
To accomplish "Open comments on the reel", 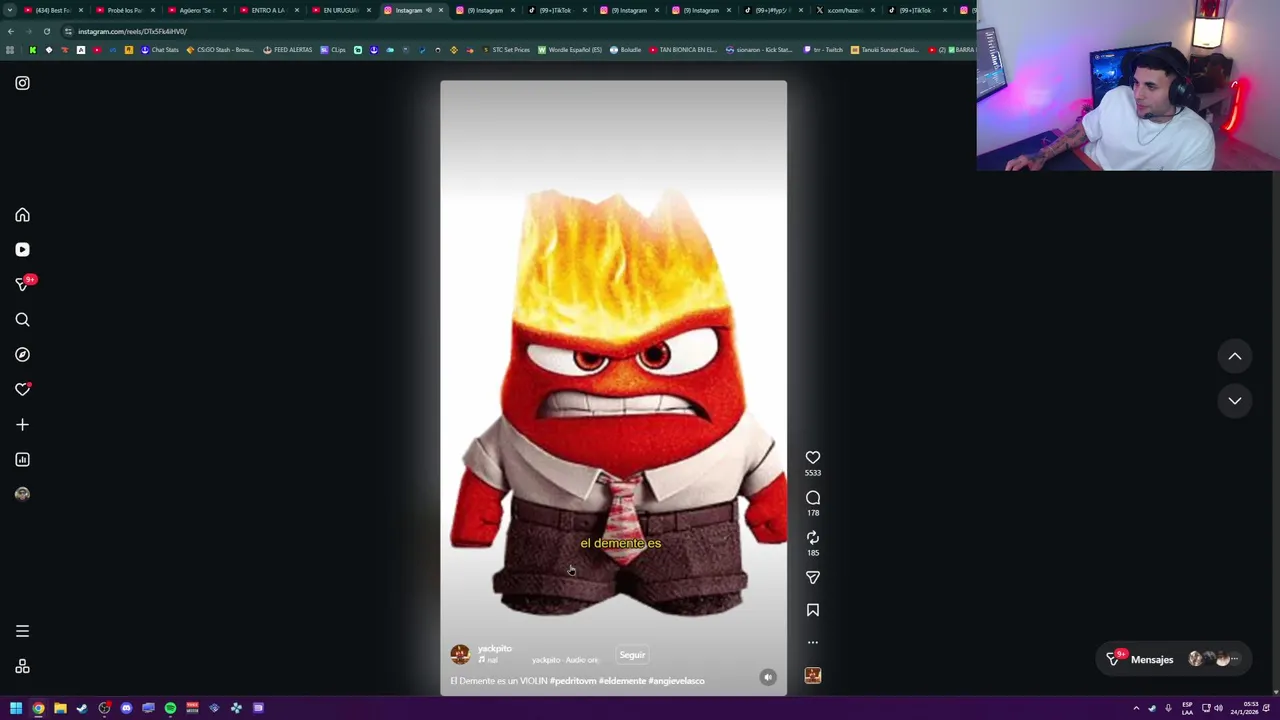I will 813,498.
